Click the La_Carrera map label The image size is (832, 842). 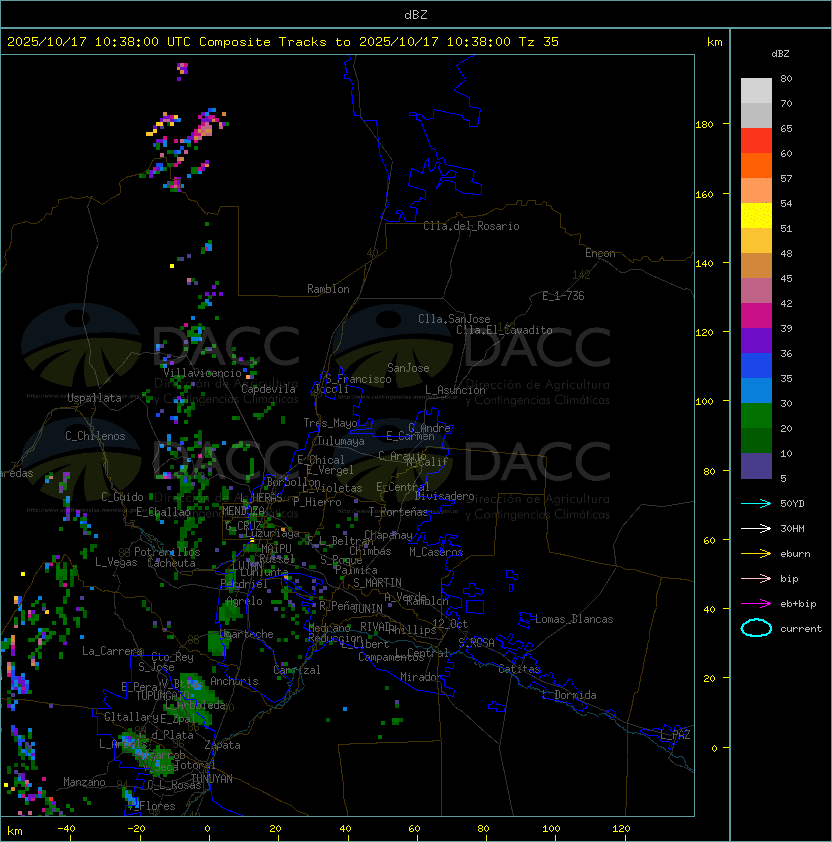113,651
